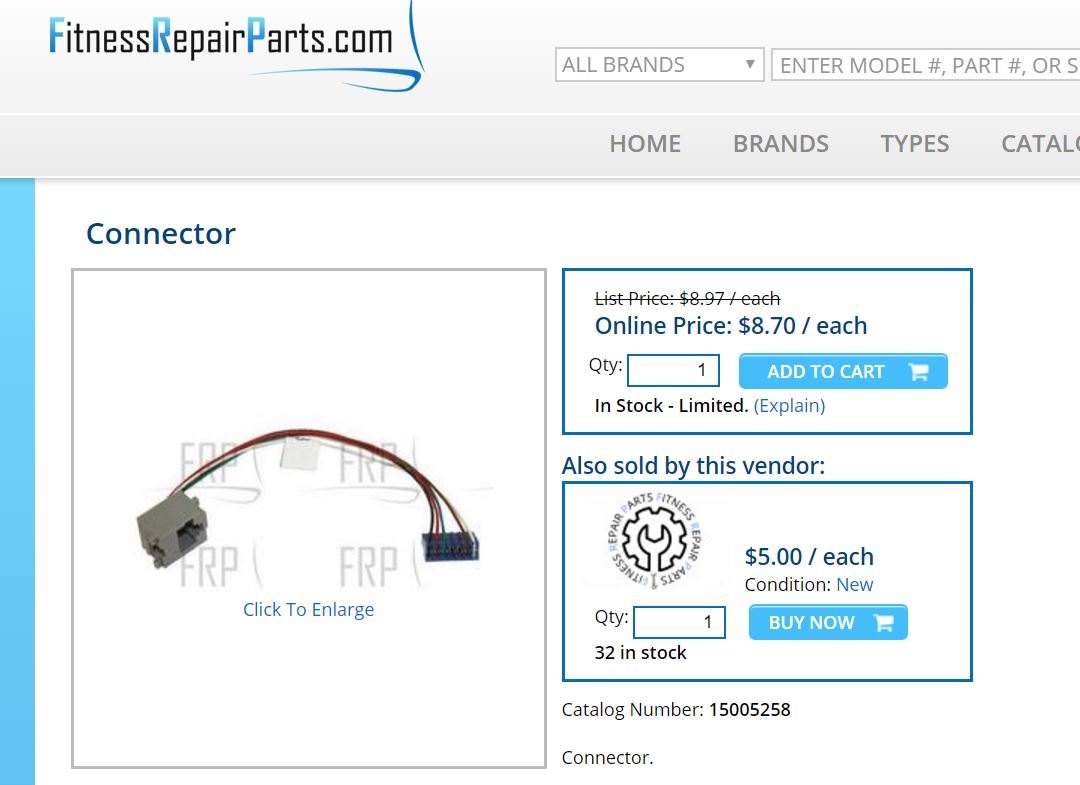
Task: Click the FitnessRepairParts.com logo
Action: 236,46
